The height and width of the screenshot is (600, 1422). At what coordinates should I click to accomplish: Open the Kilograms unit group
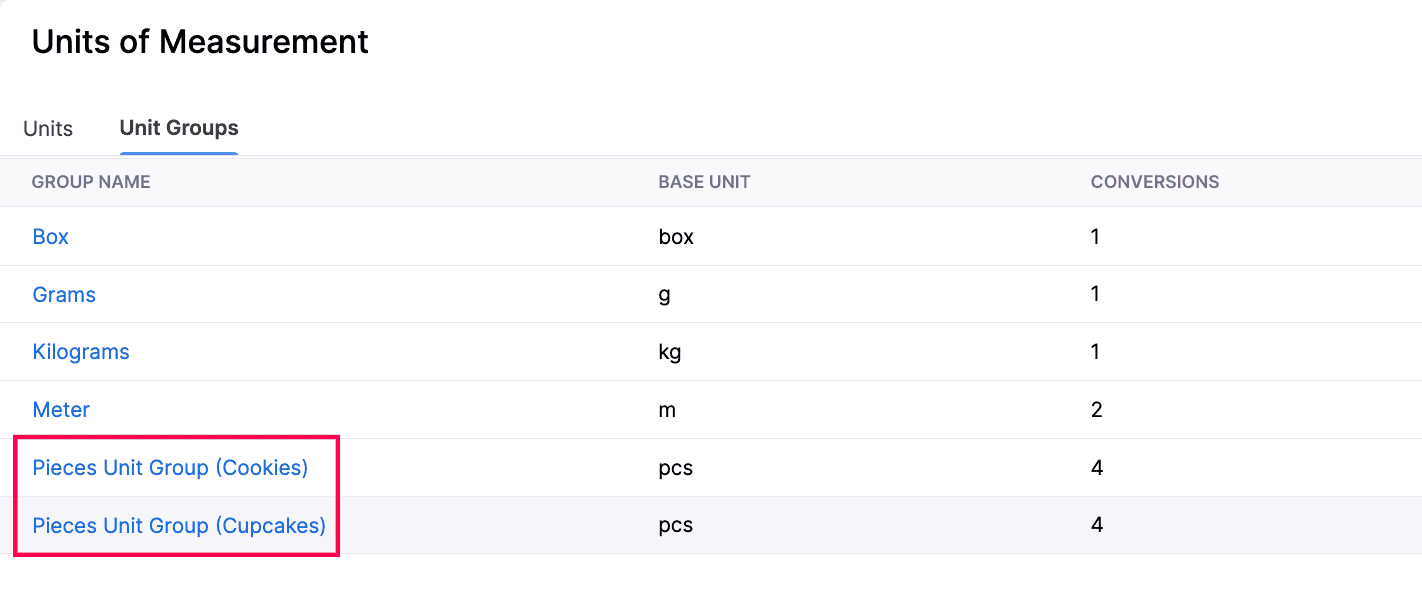[80, 351]
